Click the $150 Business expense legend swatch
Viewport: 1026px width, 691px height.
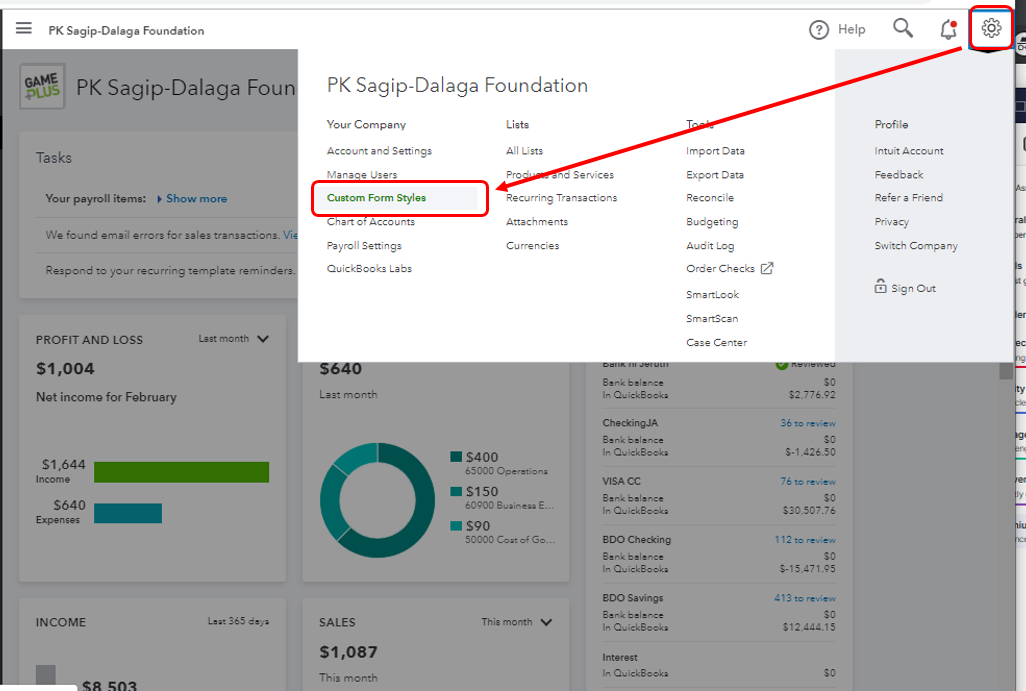click(x=456, y=491)
